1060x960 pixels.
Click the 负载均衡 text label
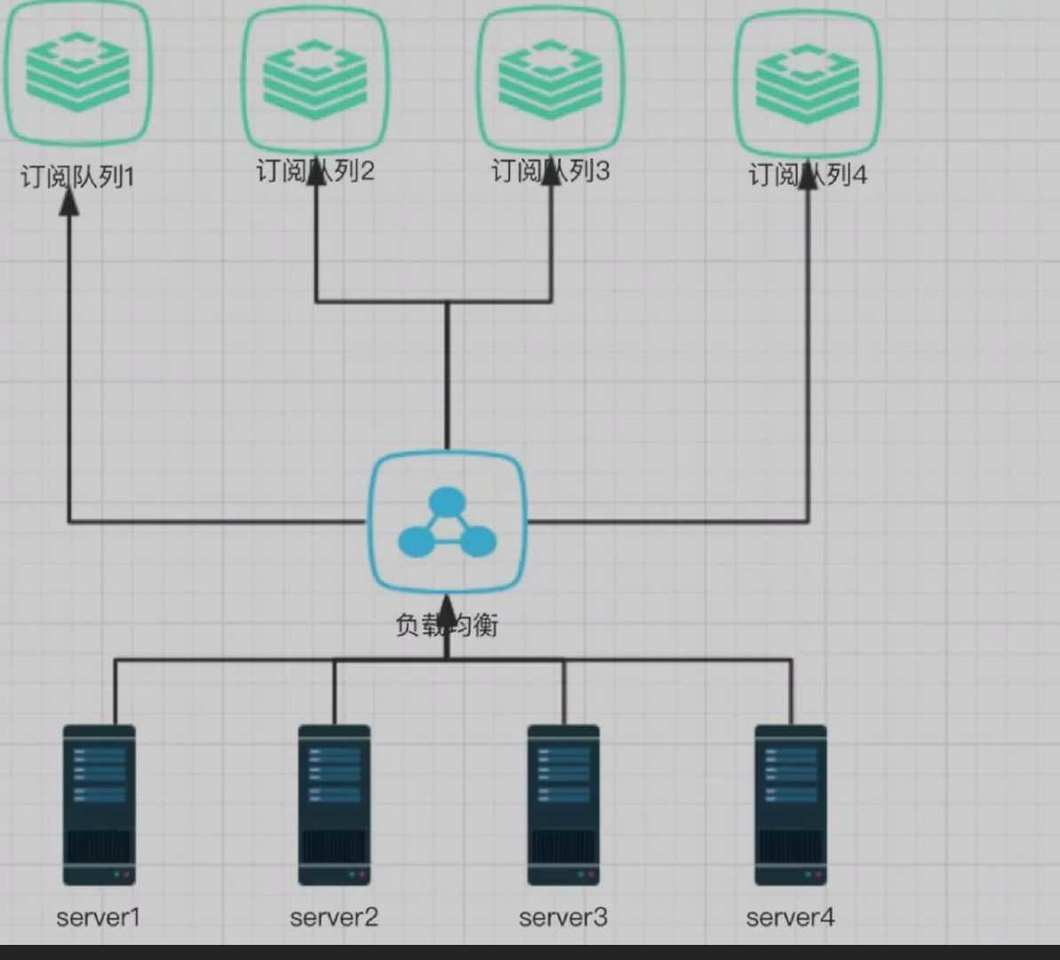[447, 625]
